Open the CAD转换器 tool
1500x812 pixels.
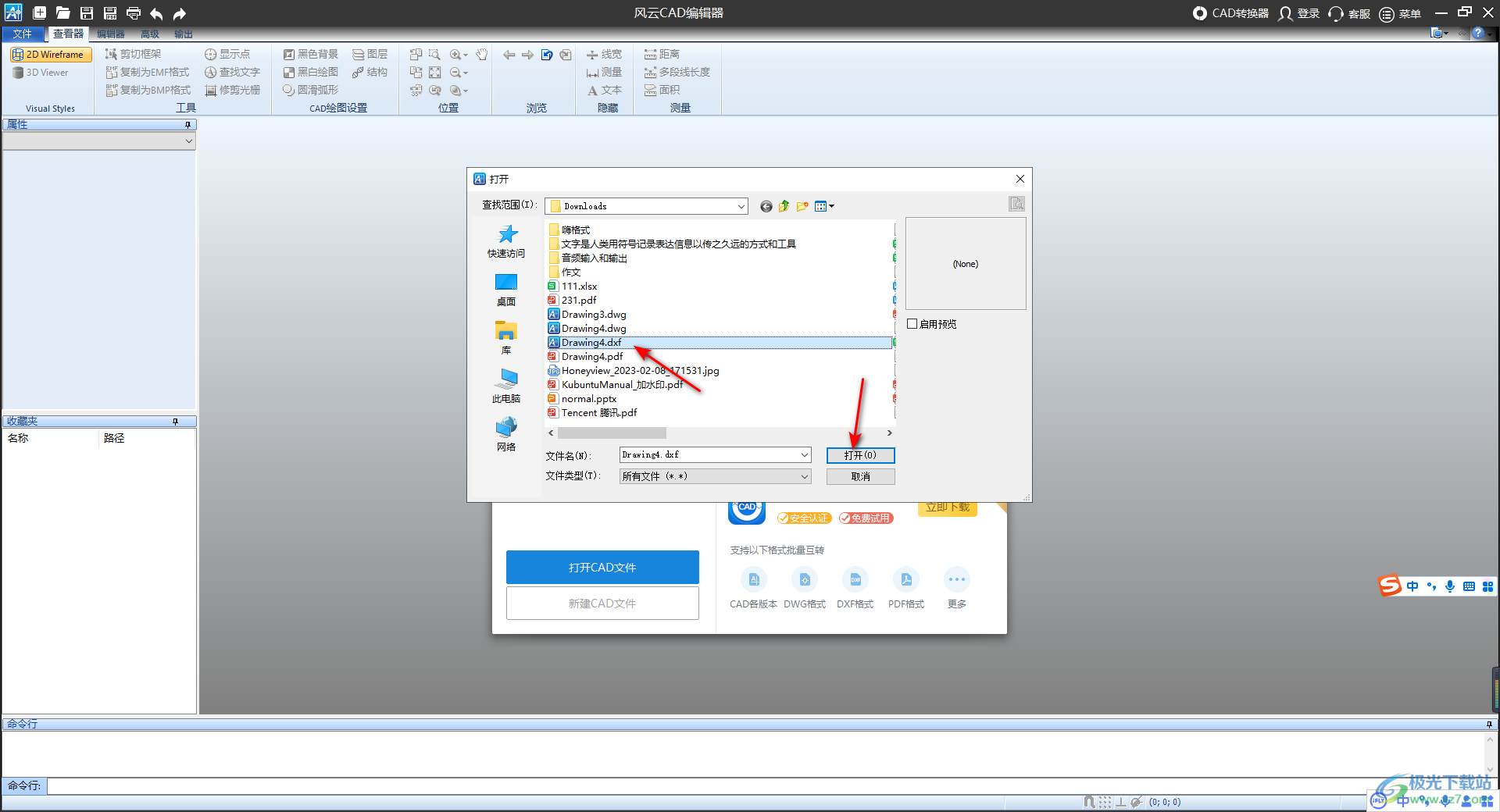pos(1230,13)
